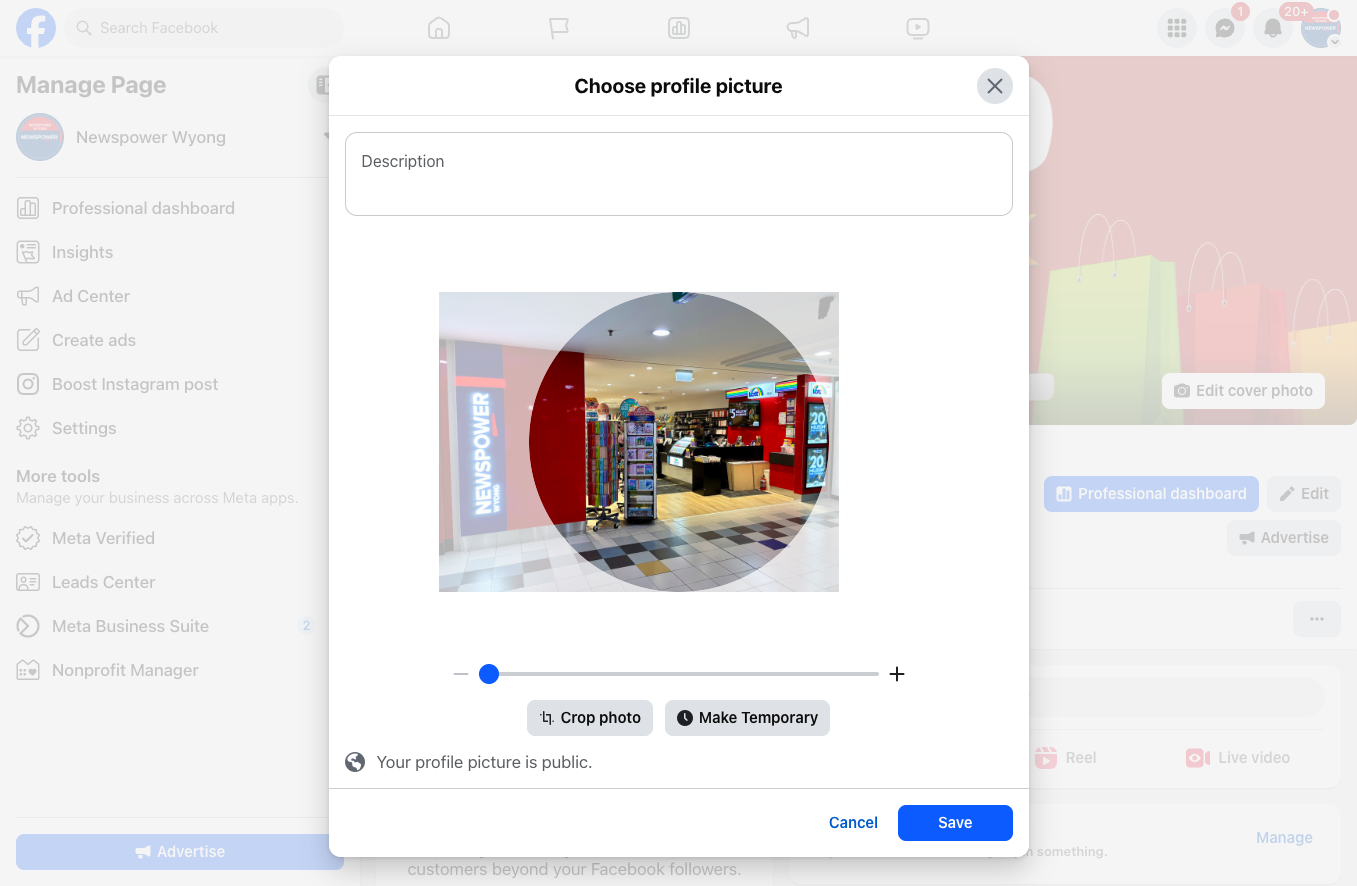The width and height of the screenshot is (1357, 886).
Task: Click the Search Facebook field
Action: pyautogui.click(x=205, y=28)
